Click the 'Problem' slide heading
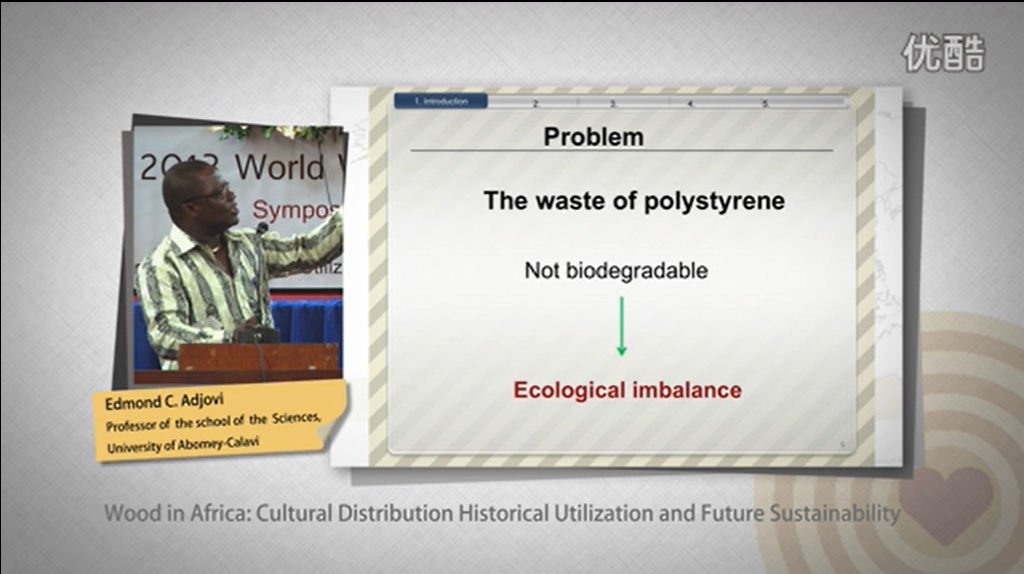The width and height of the screenshot is (1024, 574). coord(593,137)
